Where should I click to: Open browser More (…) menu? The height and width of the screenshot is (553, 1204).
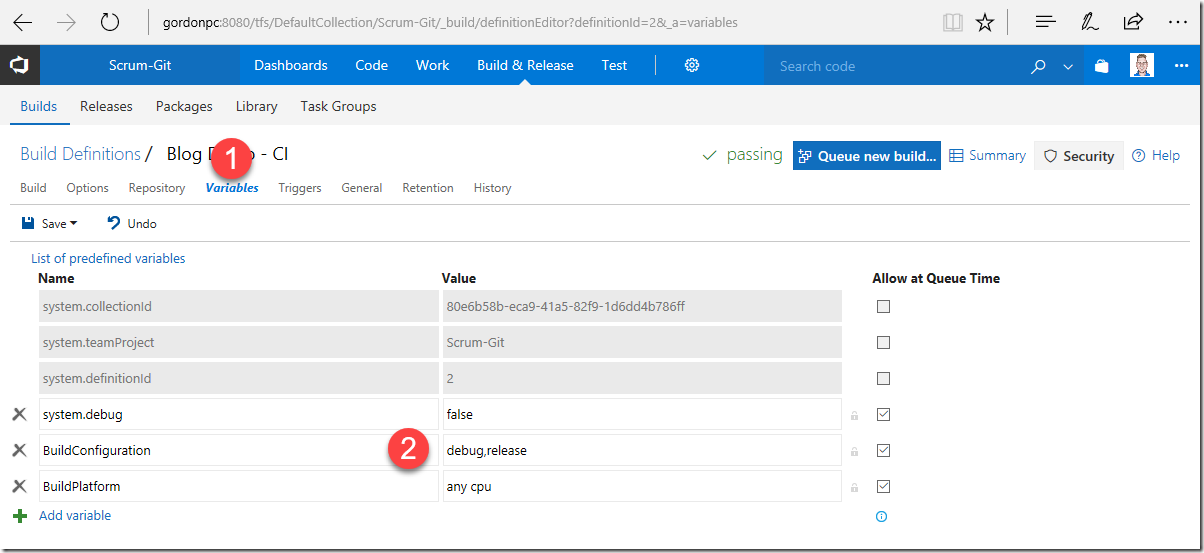(x=1178, y=22)
